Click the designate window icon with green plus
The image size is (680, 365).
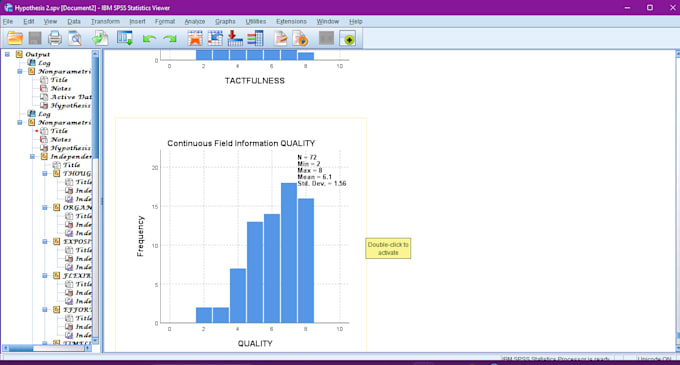click(348, 39)
